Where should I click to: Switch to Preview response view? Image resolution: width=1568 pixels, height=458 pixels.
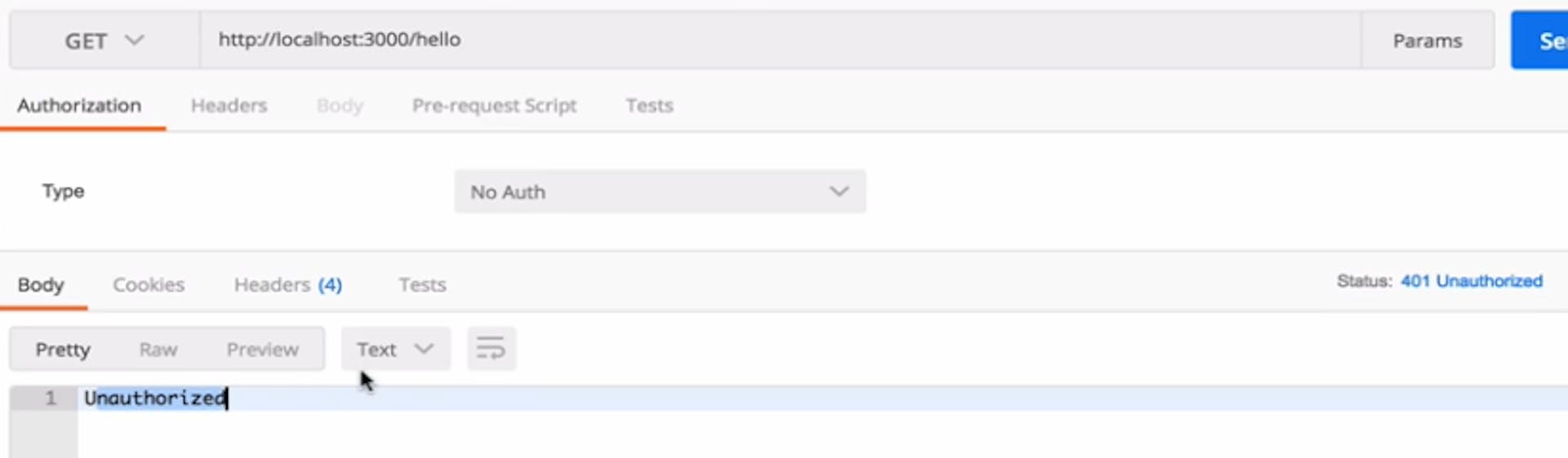pos(262,349)
